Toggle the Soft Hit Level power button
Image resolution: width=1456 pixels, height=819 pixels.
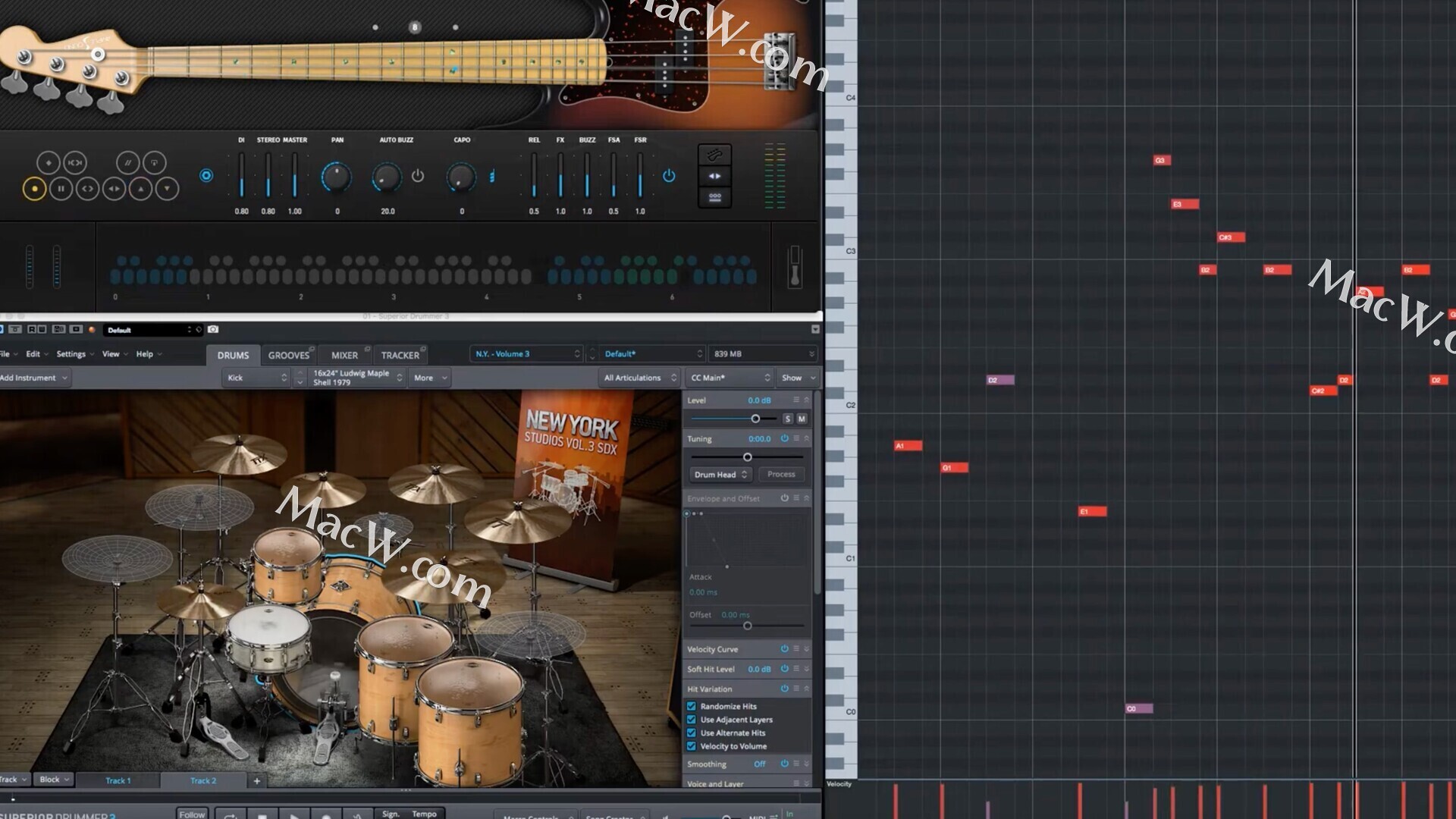(785, 669)
